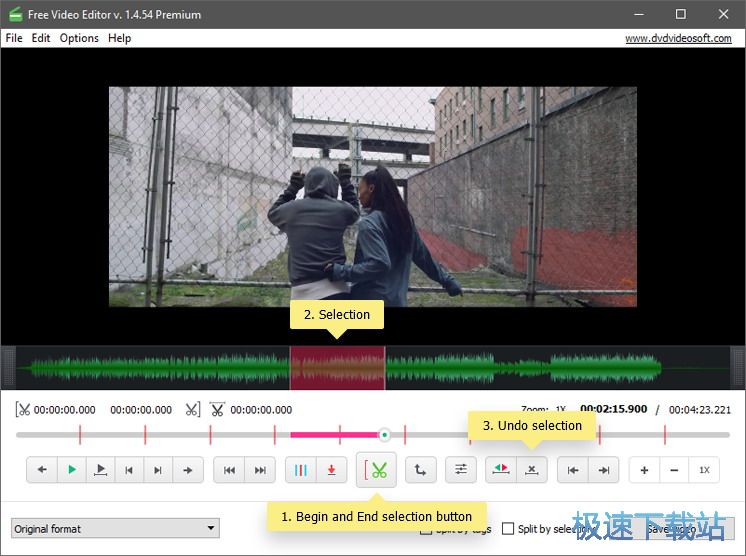
Task: Go to previous frame button
Action: [128, 470]
